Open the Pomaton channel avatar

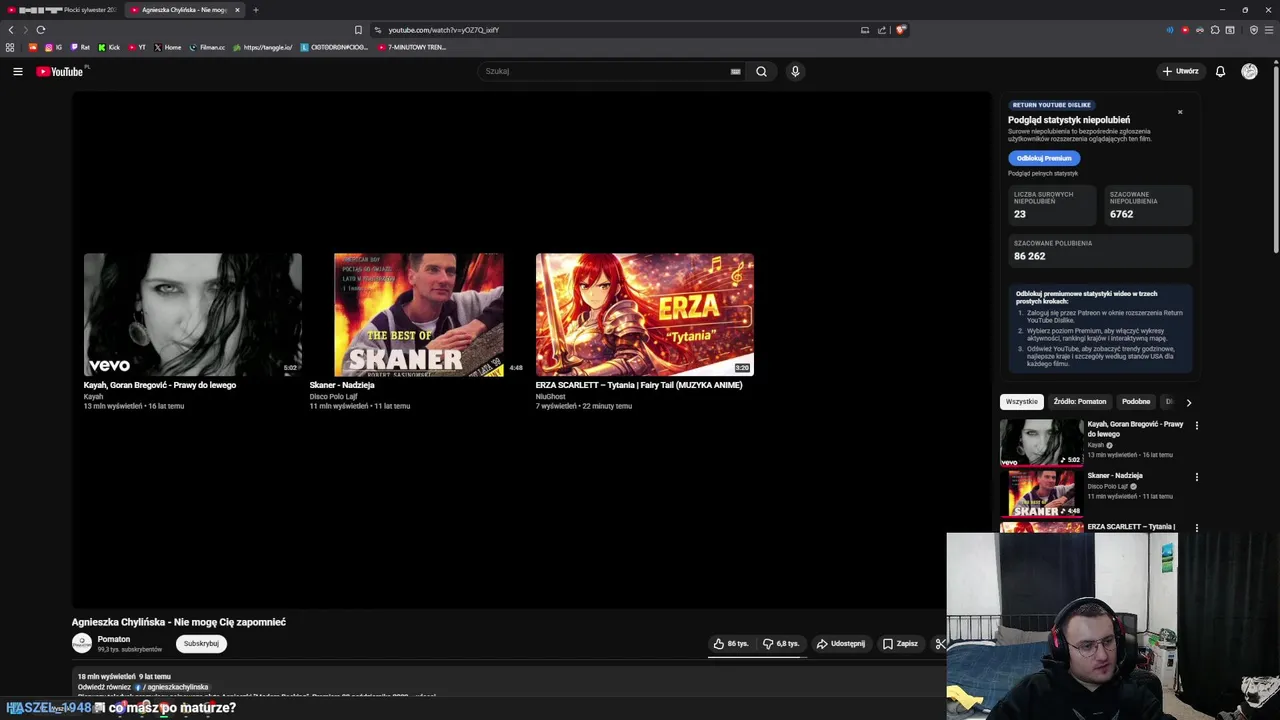click(x=82, y=644)
